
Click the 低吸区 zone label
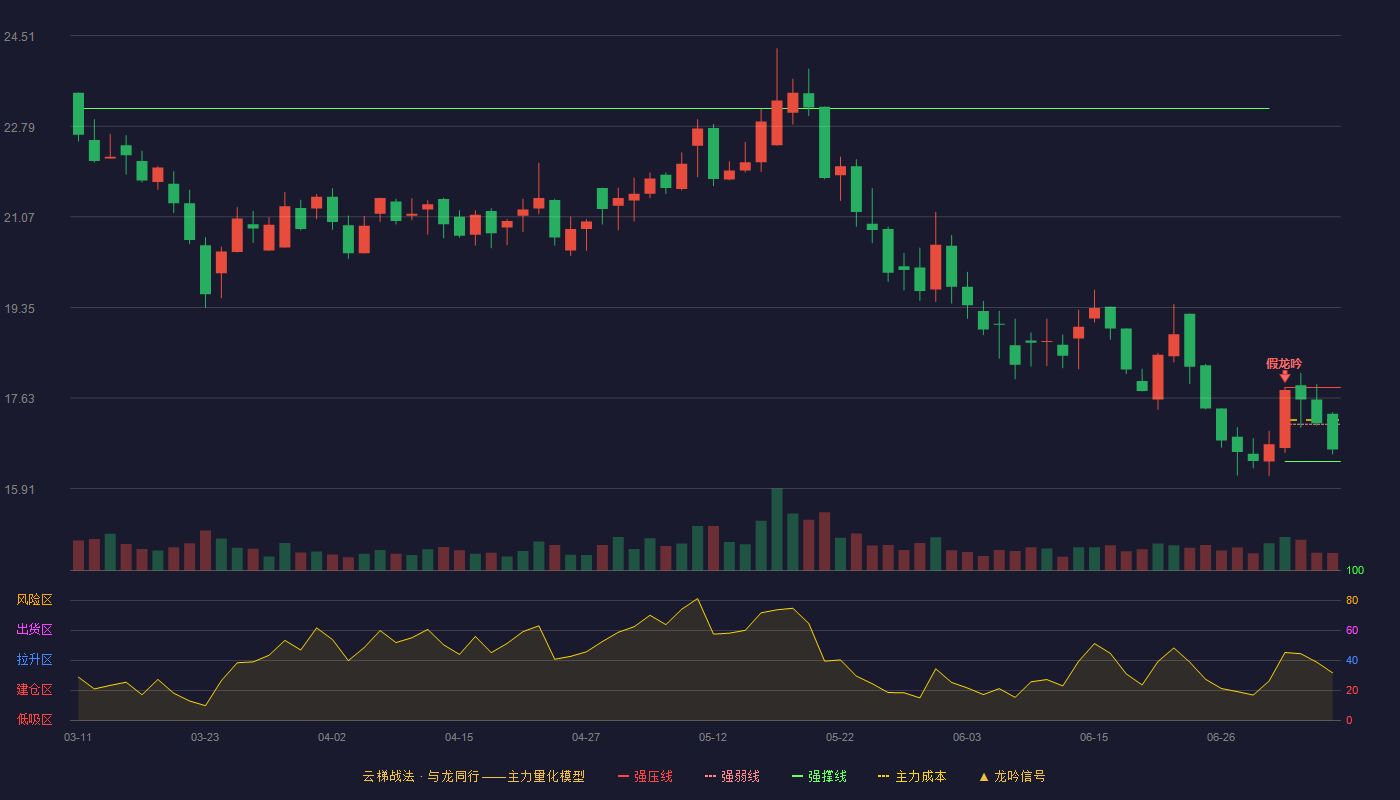34,719
